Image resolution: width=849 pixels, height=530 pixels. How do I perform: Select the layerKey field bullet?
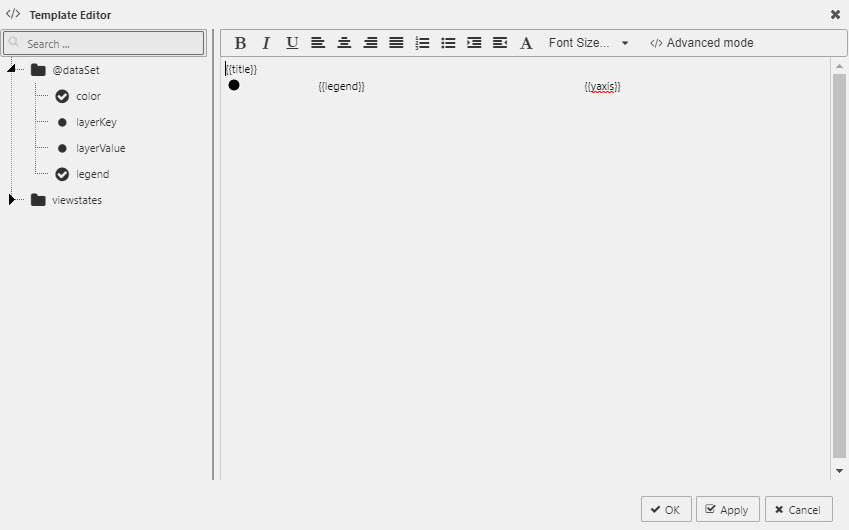pos(62,122)
